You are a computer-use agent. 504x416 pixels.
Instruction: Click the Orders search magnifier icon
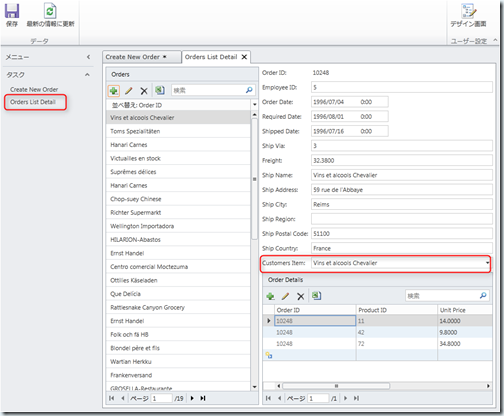tap(249, 90)
